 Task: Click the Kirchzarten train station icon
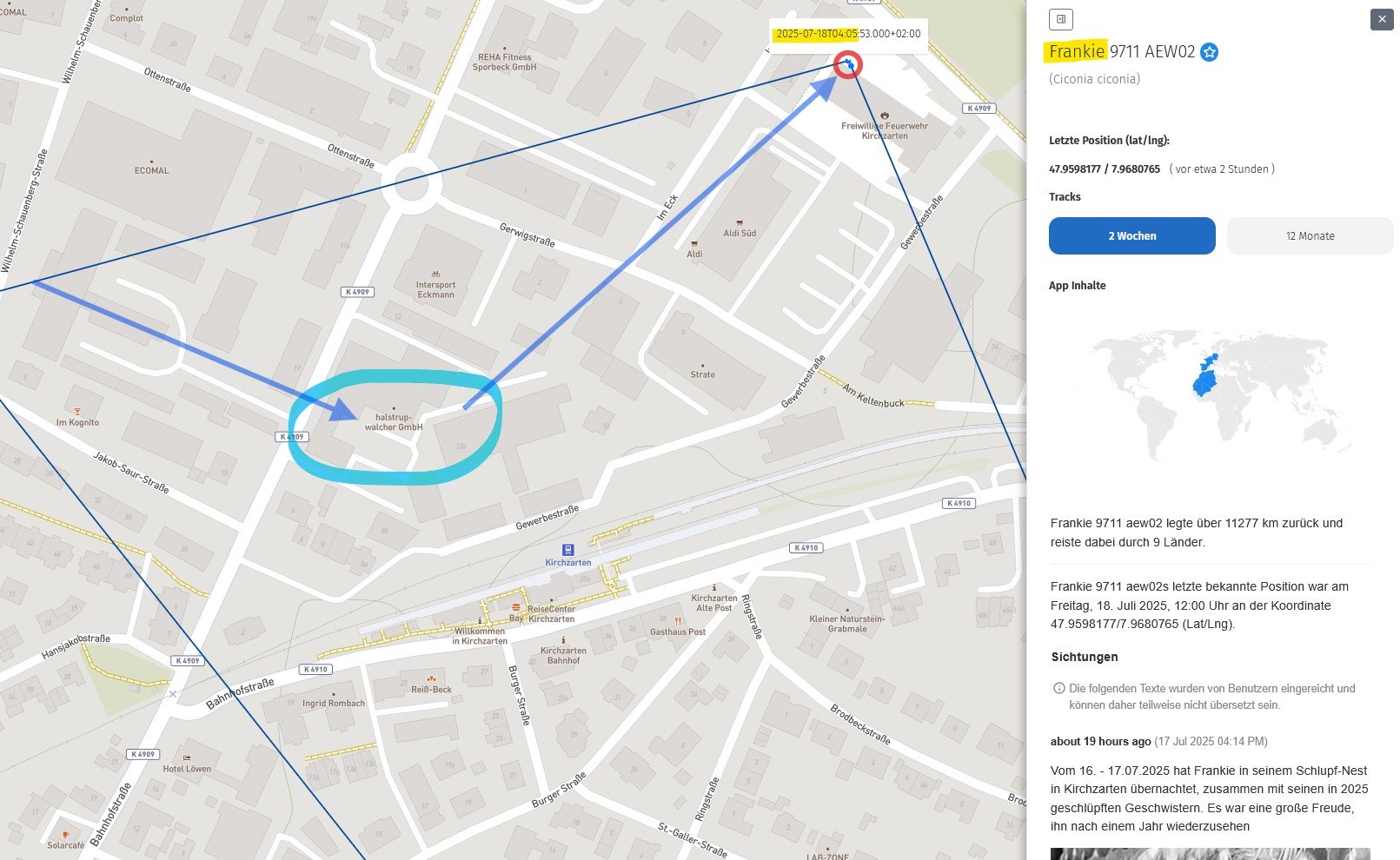point(567,550)
